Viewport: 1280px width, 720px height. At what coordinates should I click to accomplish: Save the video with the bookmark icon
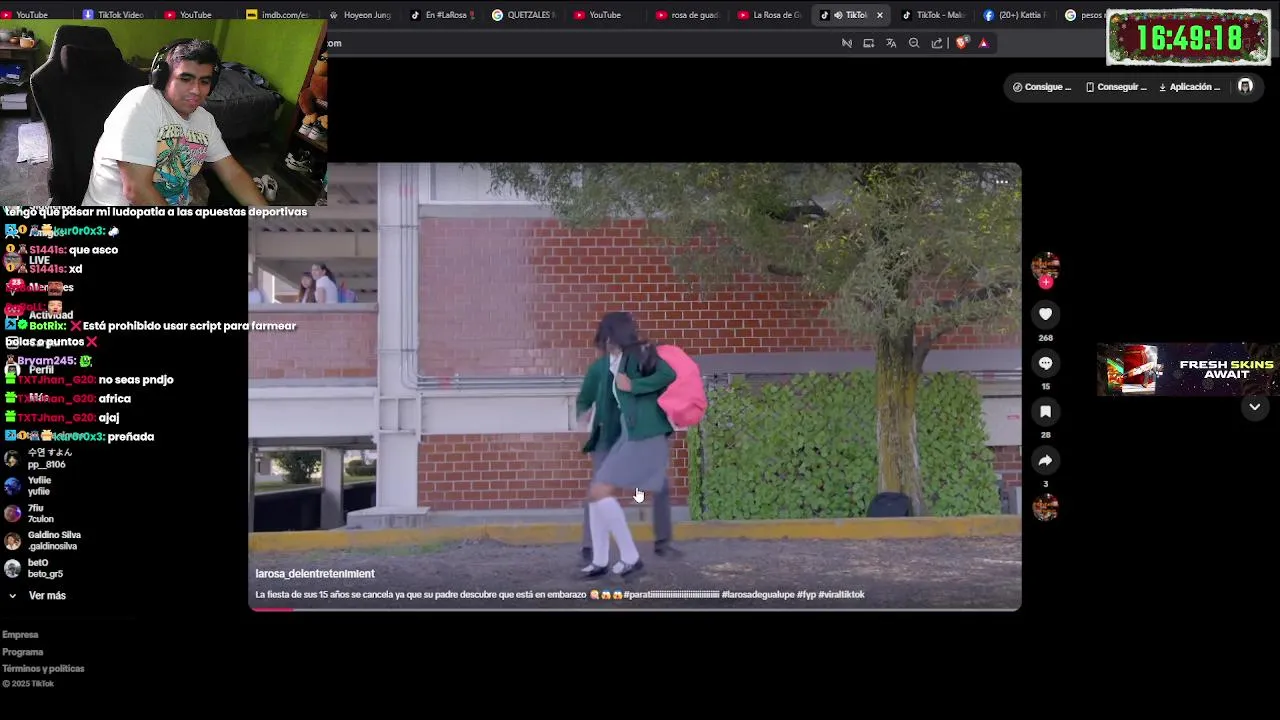[1045, 411]
